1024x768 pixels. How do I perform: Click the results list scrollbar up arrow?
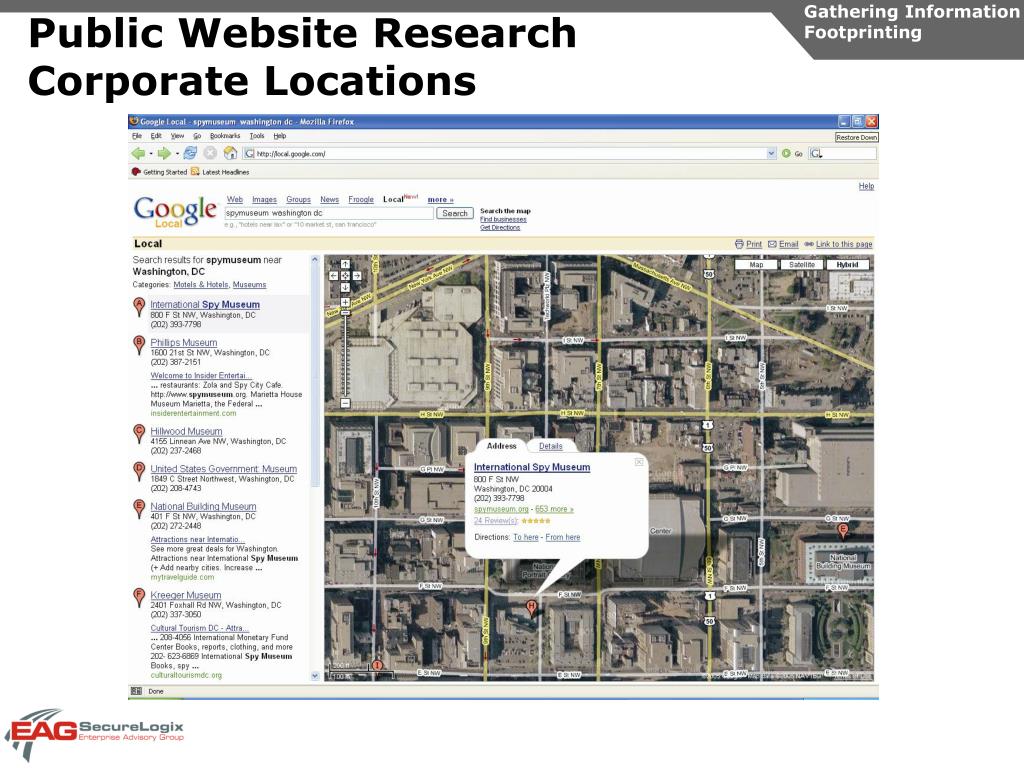click(315, 259)
